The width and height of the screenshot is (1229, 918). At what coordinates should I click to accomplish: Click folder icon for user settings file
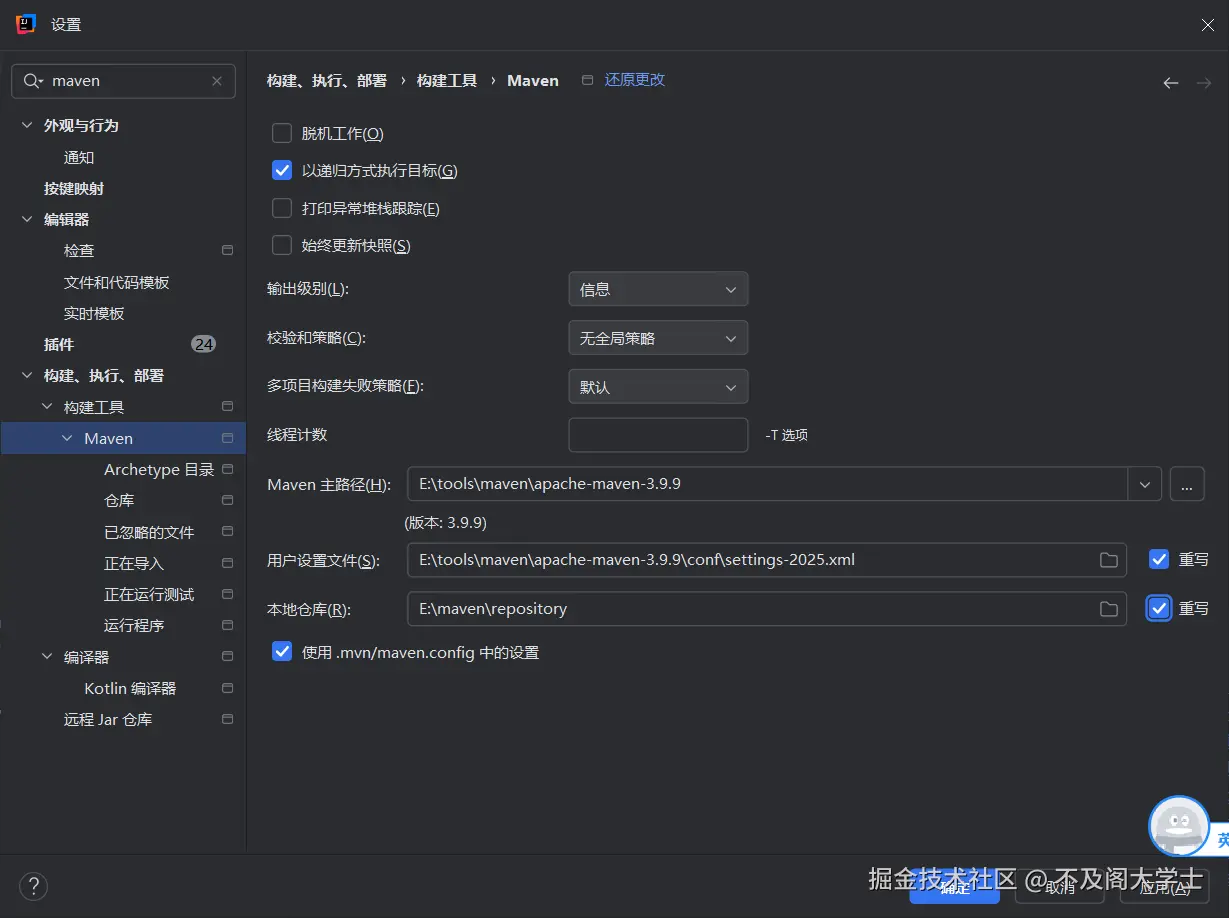coord(1108,560)
